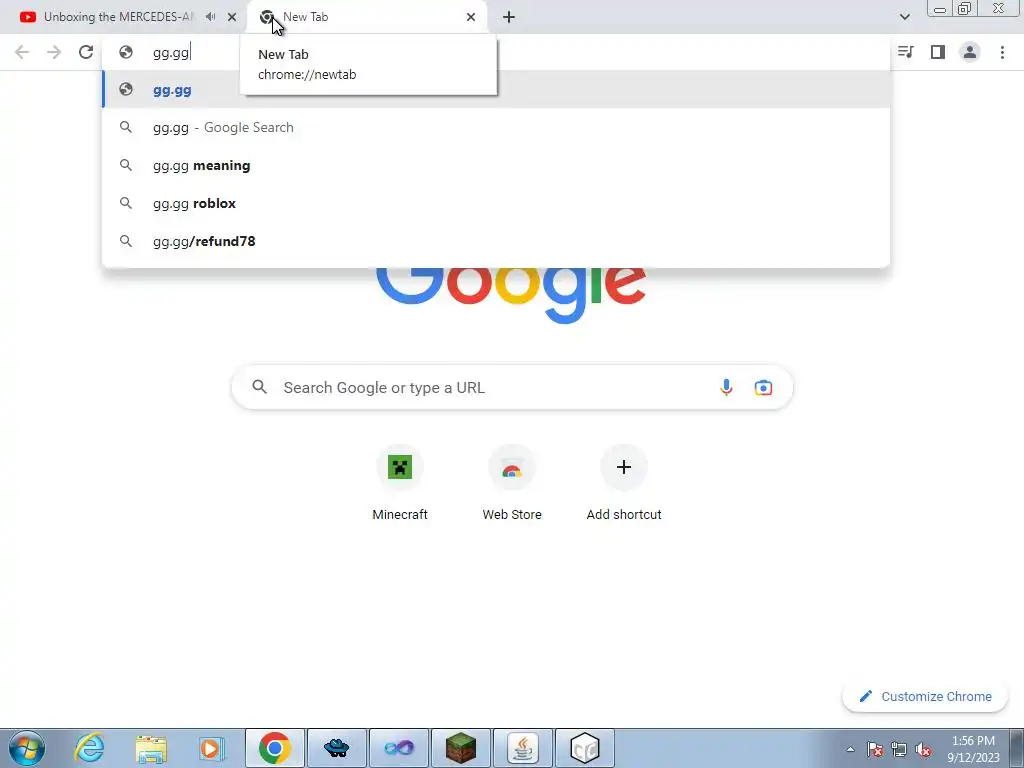Viewport: 1024px width, 768px height.
Task: Select the New Tab tab
Action: point(366,17)
